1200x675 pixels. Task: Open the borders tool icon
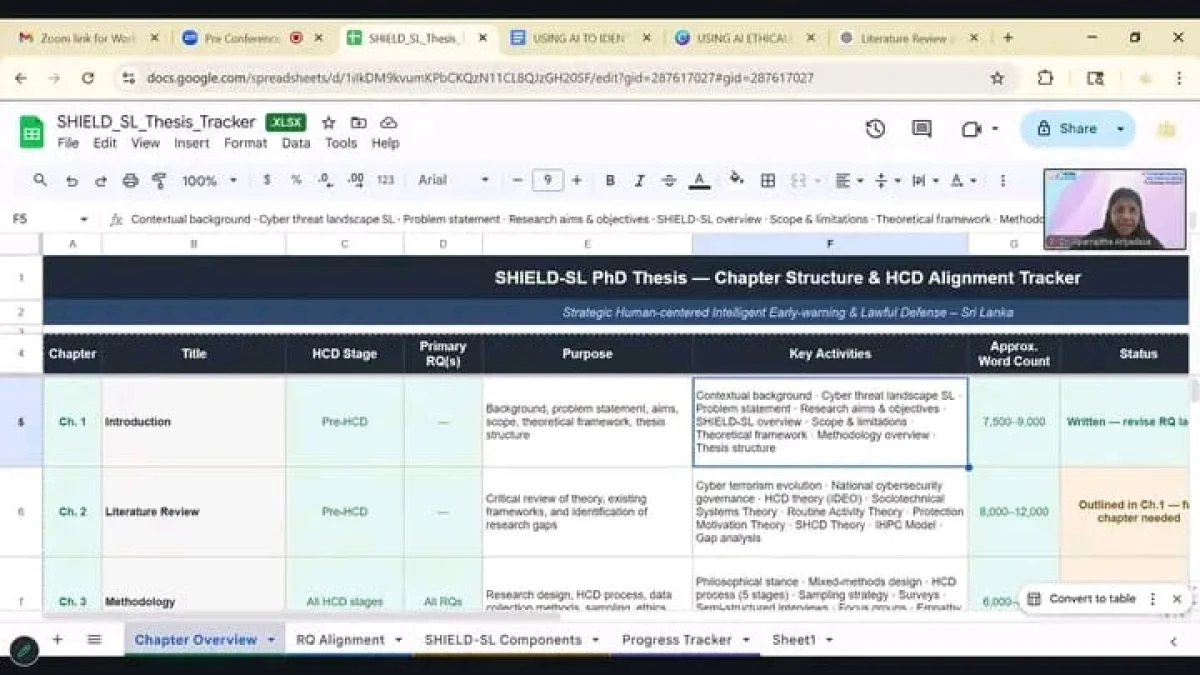tap(768, 181)
